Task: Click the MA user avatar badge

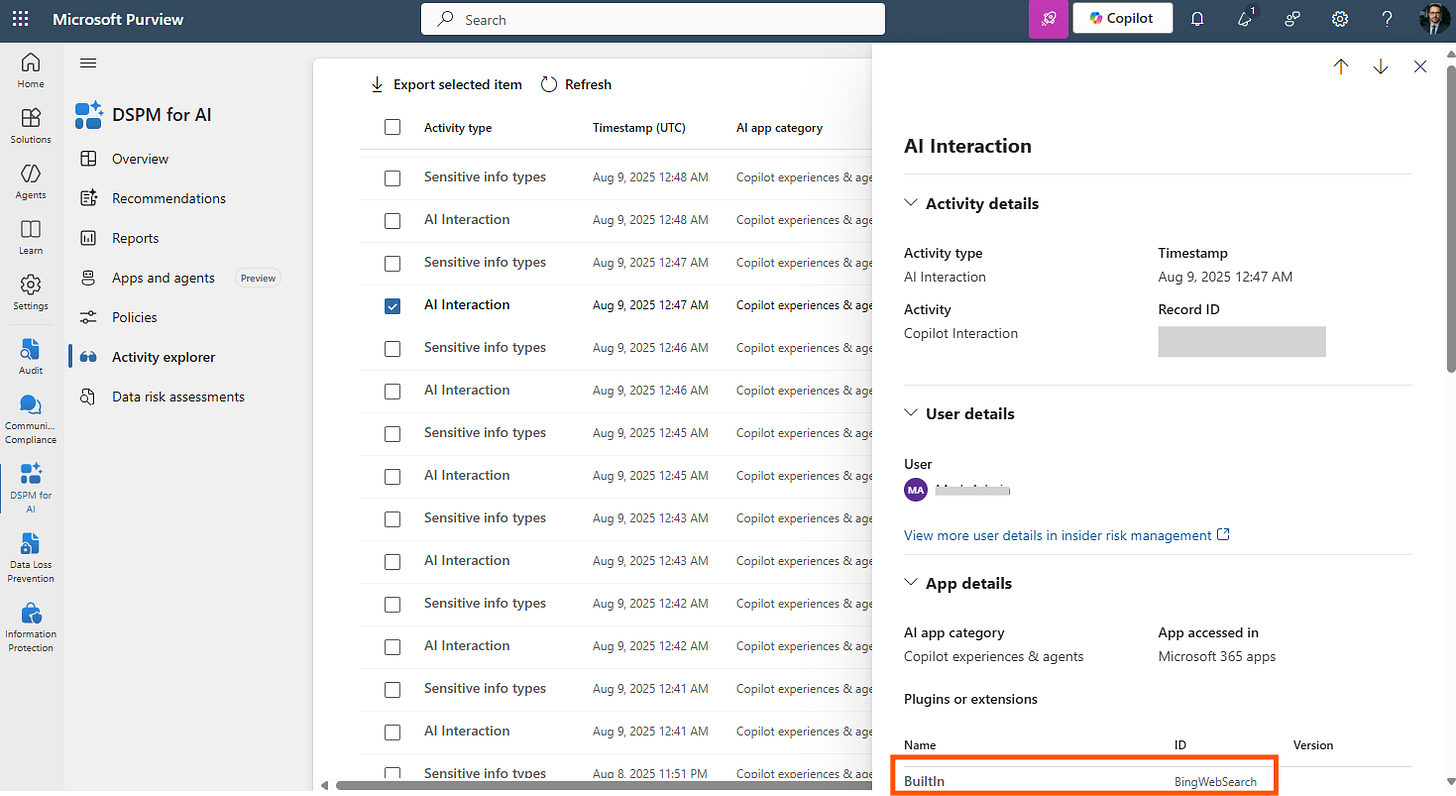Action: coord(915,490)
